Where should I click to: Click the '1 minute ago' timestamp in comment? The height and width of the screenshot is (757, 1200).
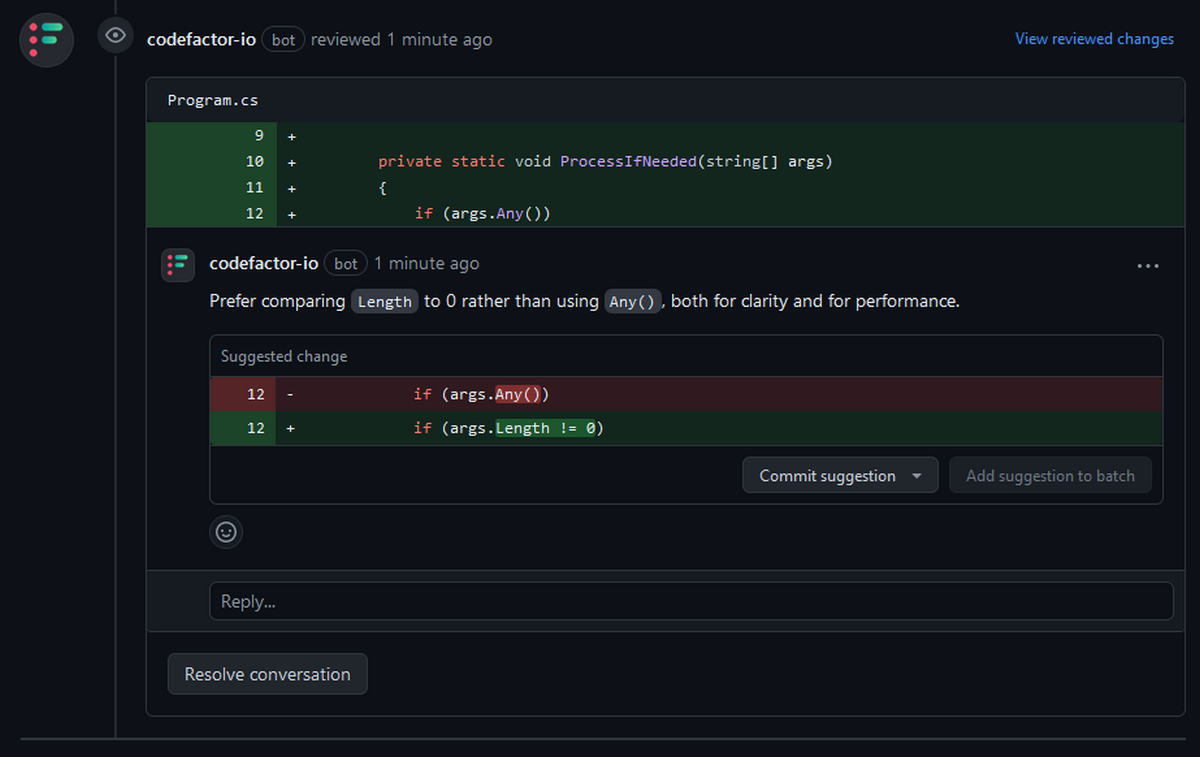coord(426,264)
